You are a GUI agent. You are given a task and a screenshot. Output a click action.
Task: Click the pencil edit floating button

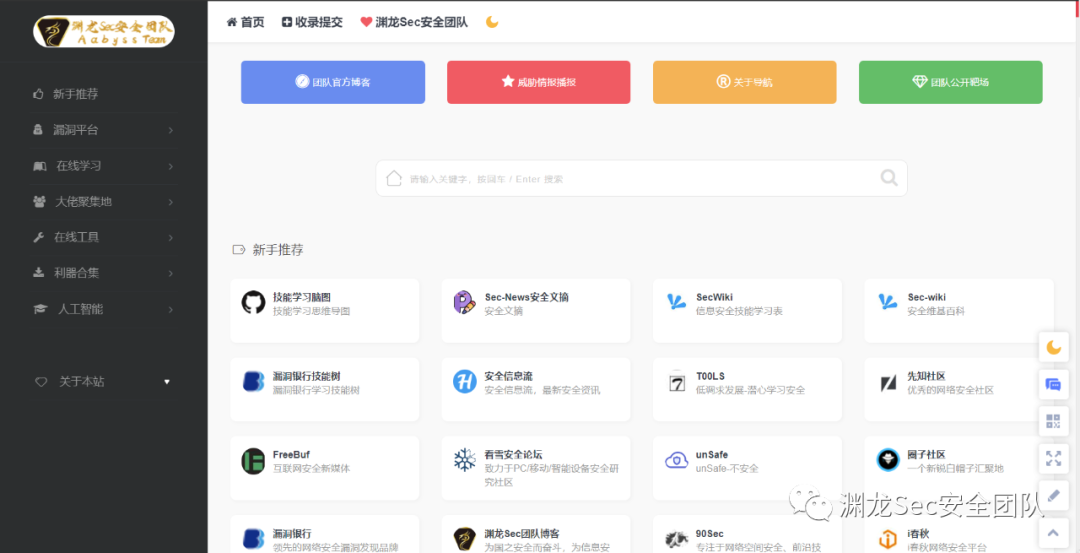click(x=1053, y=495)
